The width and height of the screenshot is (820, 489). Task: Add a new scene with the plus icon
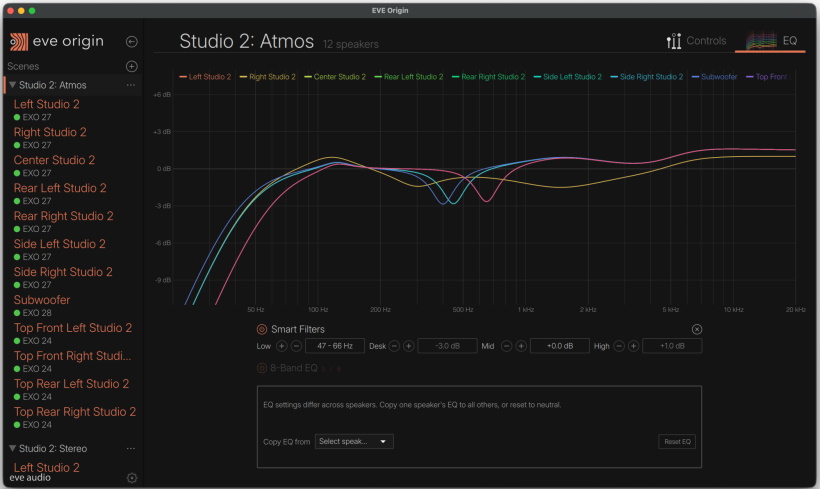(132, 66)
